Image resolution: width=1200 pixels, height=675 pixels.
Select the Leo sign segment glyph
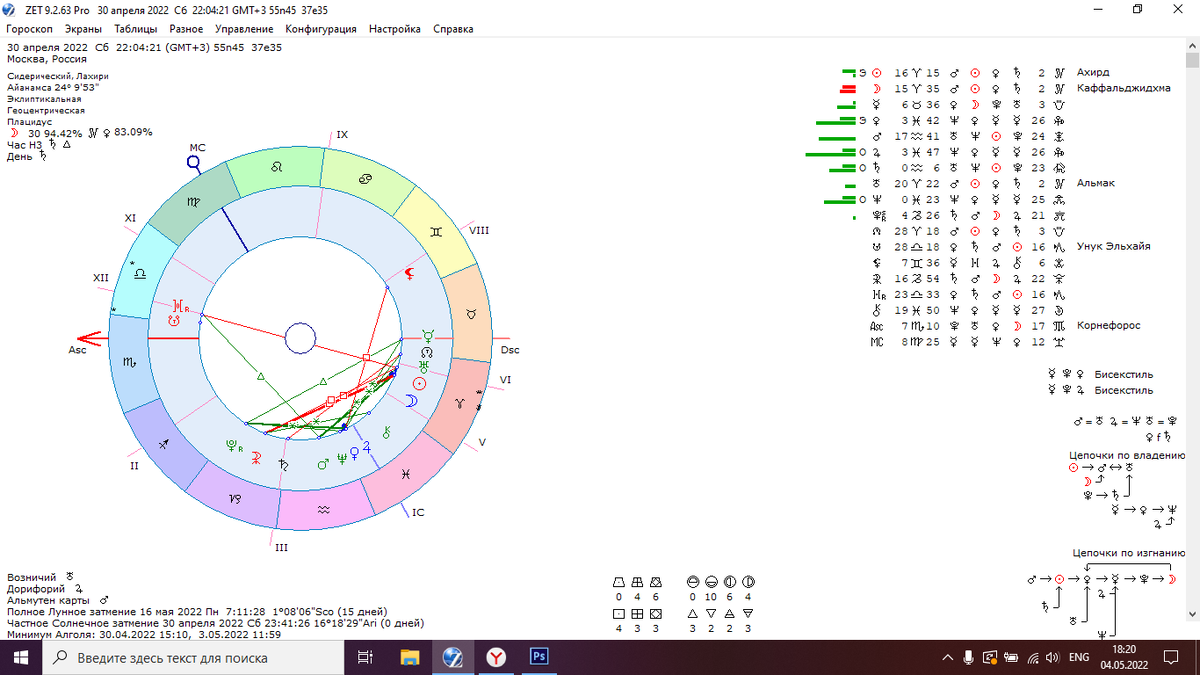[x=277, y=169]
